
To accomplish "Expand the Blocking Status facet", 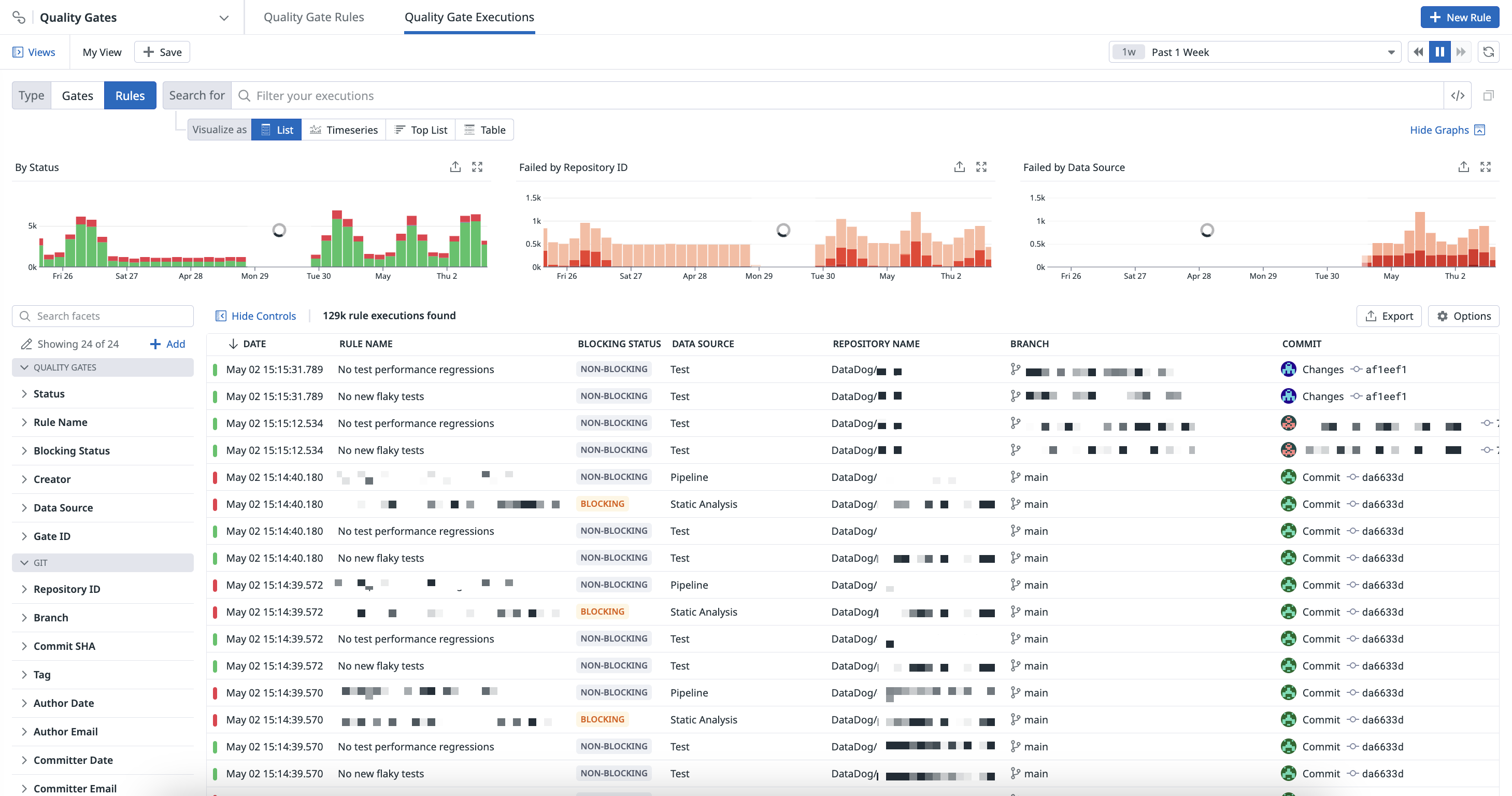I will click(x=72, y=451).
